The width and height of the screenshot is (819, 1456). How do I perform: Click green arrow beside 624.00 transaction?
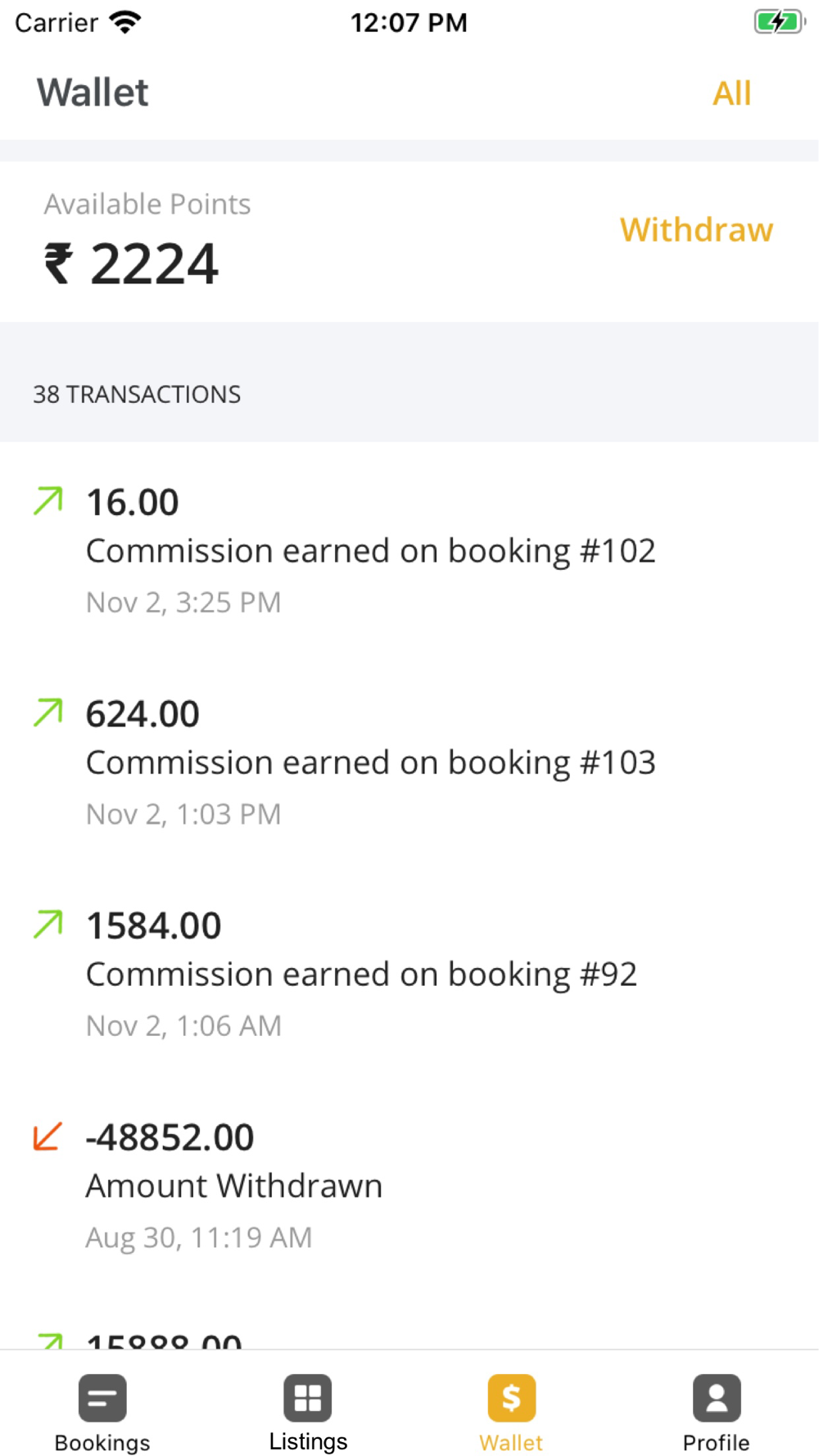click(x=48, y=712)
